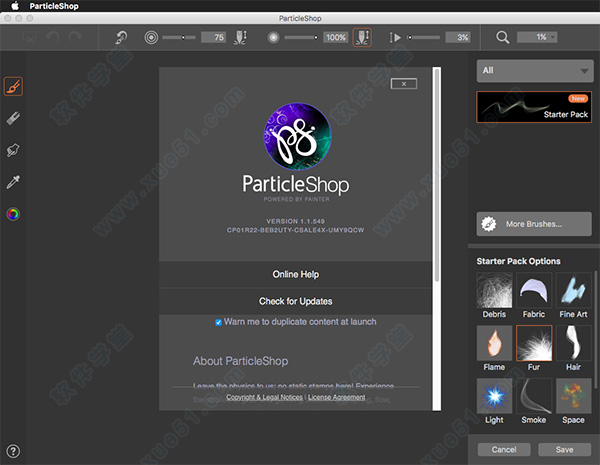Adjust the brush size slider
This screenshot has height=465, width=600.
tap(179, 37)
